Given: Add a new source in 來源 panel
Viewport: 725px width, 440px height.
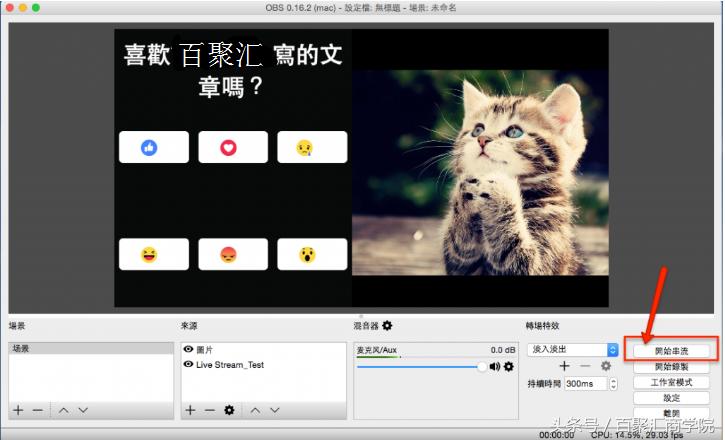Looking at the screenshot, I should click(190, 410).
